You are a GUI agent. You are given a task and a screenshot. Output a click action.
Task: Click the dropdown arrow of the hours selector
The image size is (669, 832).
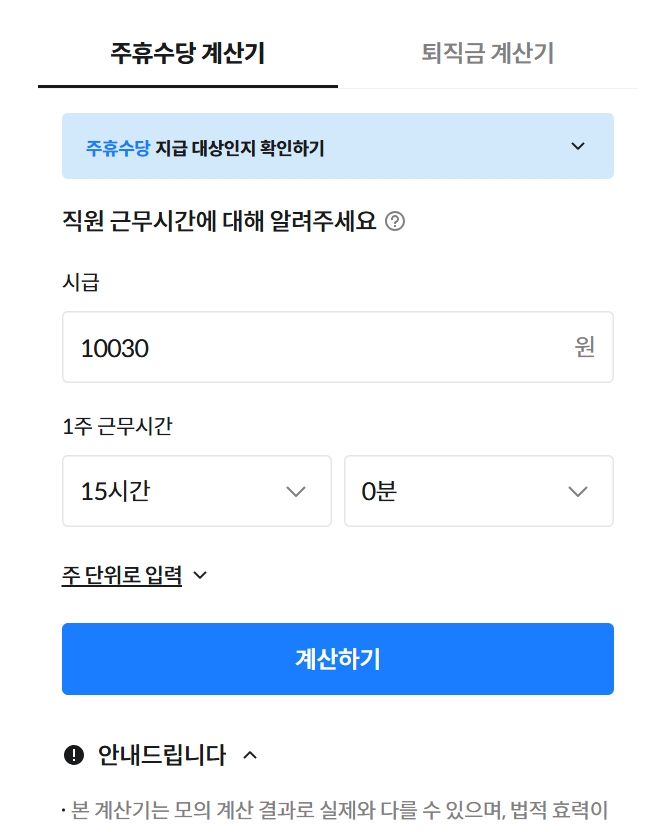(x=295, y=491)
